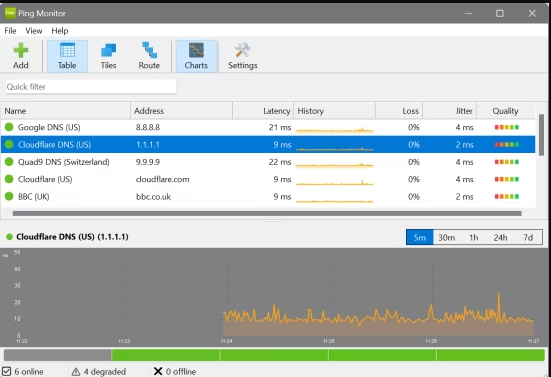Image resolution: width=551 pixels, height=377 pixels.
Task: Open the Help menu
Action: tap(60, 31)
